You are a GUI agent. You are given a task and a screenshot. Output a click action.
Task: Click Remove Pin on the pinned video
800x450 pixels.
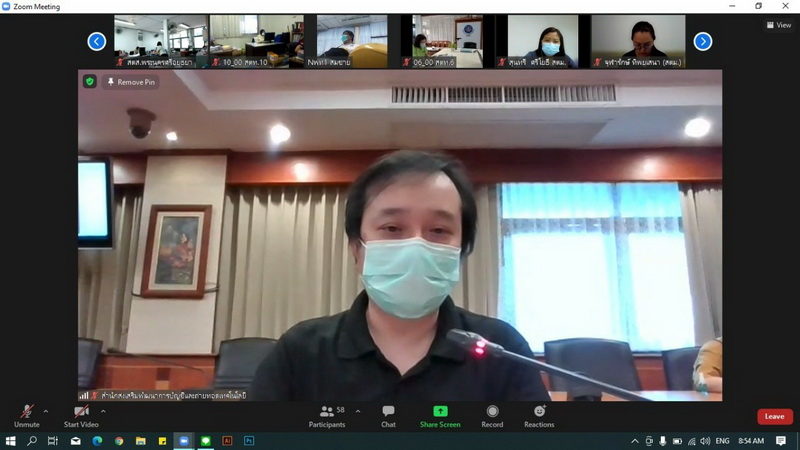click(131, 82)
